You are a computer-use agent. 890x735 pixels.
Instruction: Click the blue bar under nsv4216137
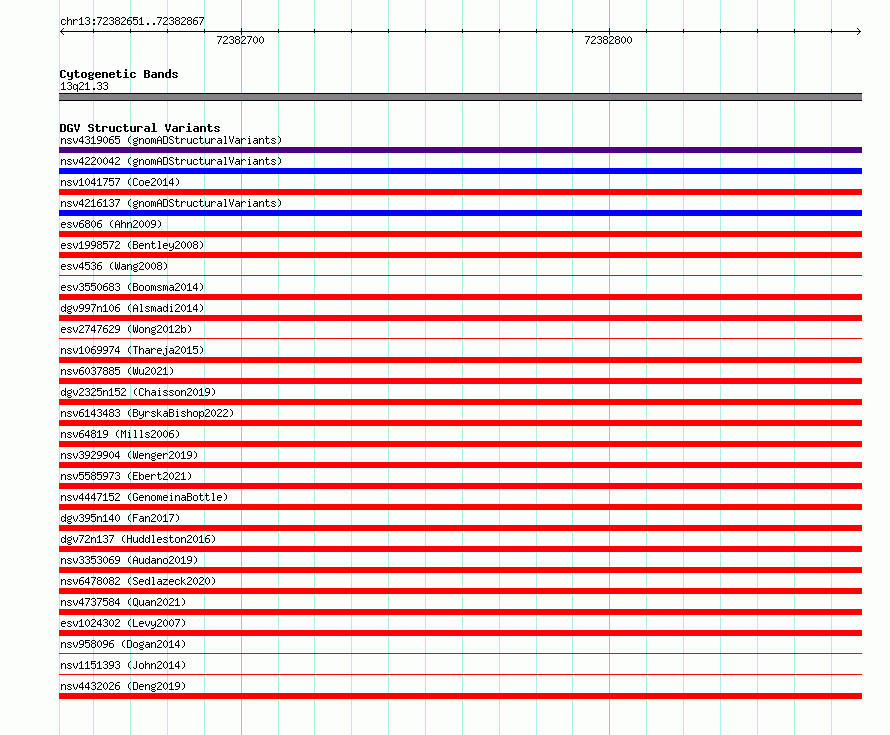(460, 213)
